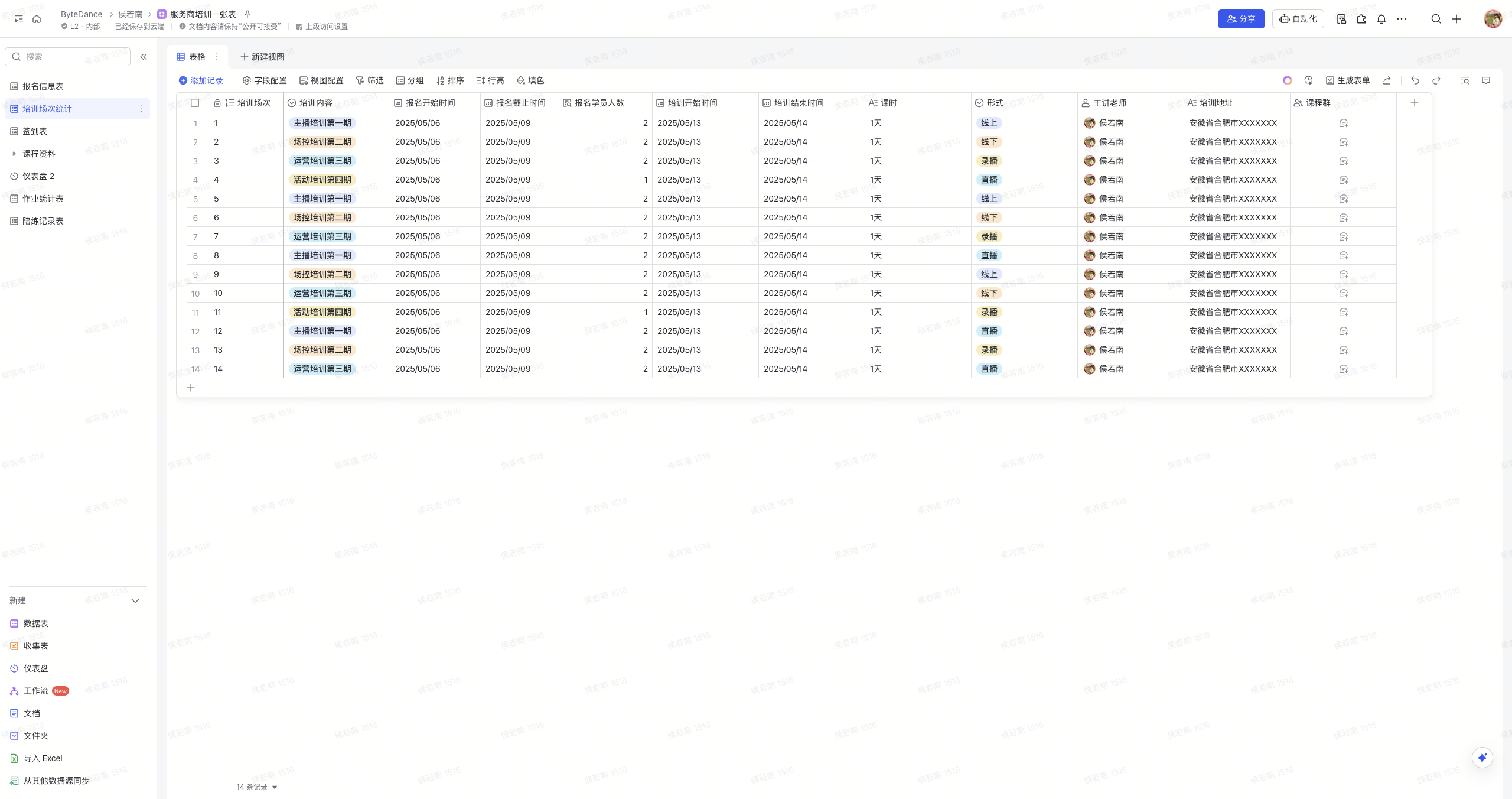Open the notifications bell icon
The image size is (1512, 799).
coord(1381,19)
